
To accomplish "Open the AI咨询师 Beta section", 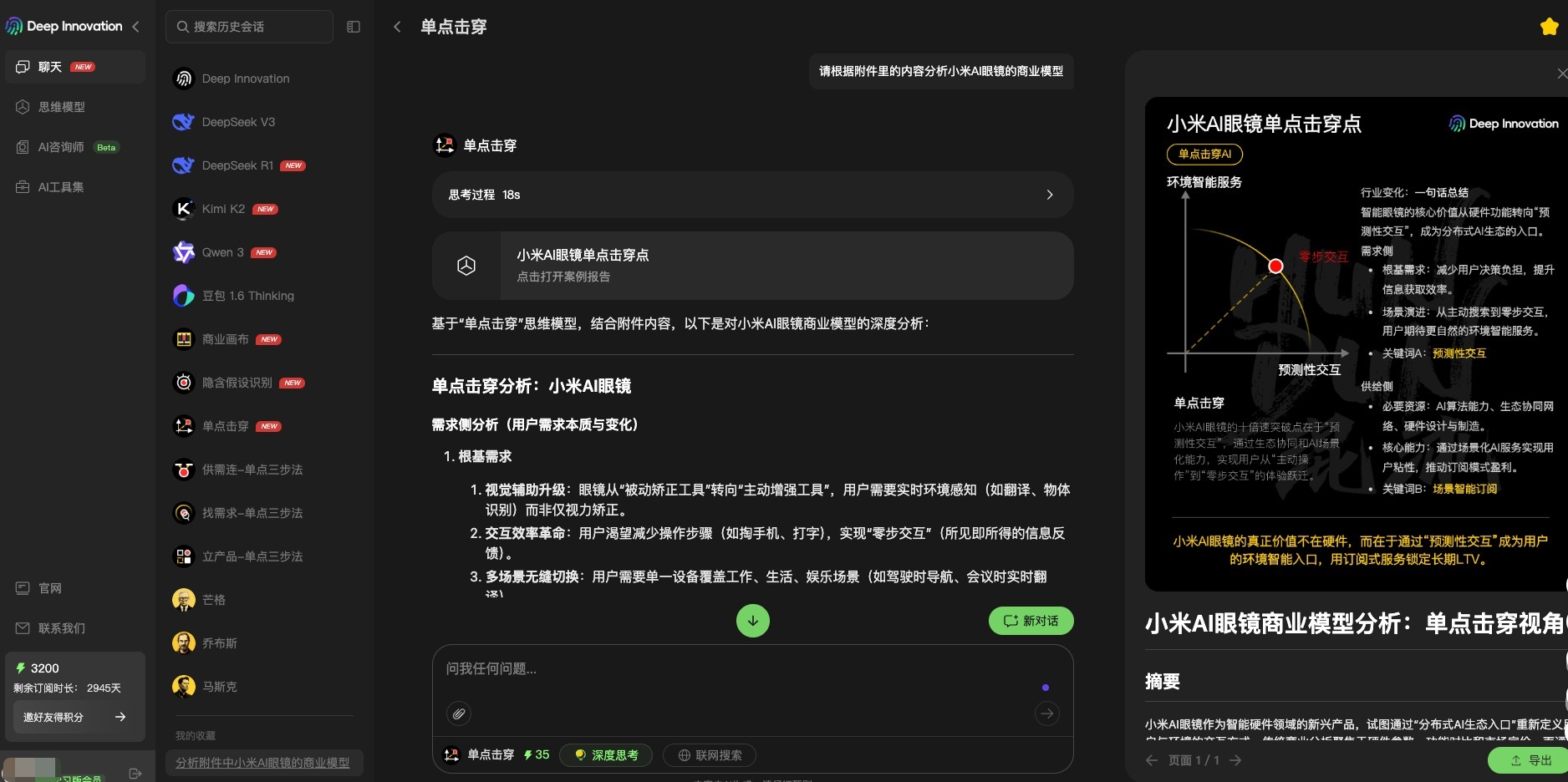I will coord(75,147).
